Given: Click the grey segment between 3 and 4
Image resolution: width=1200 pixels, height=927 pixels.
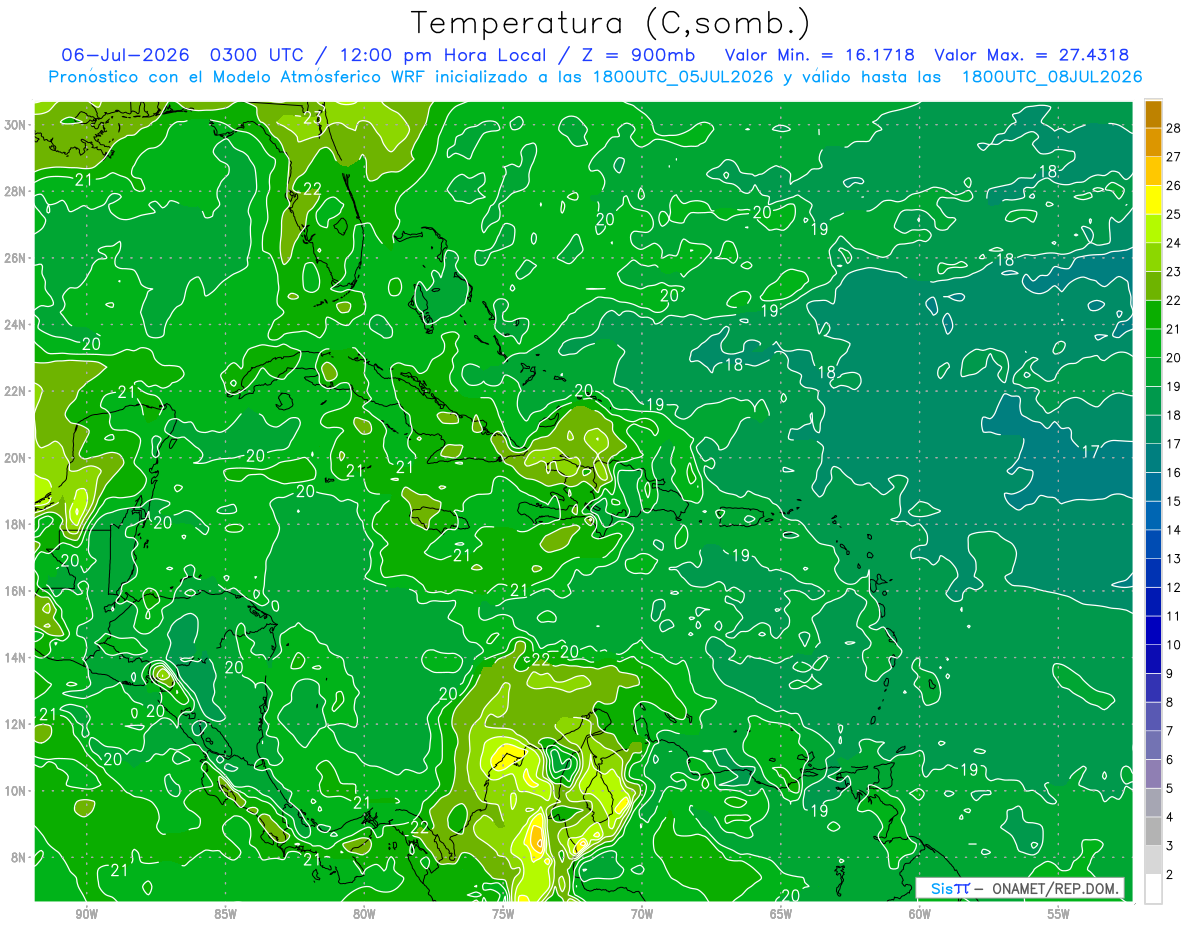Looking at the screenshot, I should 1153,832.
